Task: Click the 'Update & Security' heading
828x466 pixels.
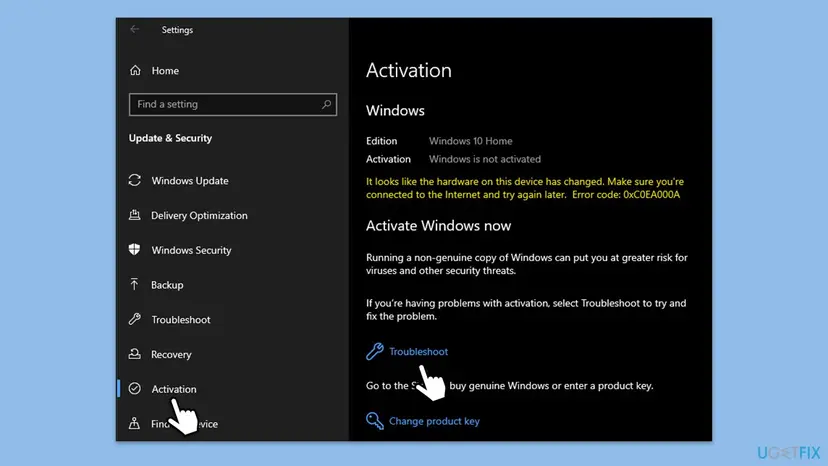Action: tap(170, 138)
